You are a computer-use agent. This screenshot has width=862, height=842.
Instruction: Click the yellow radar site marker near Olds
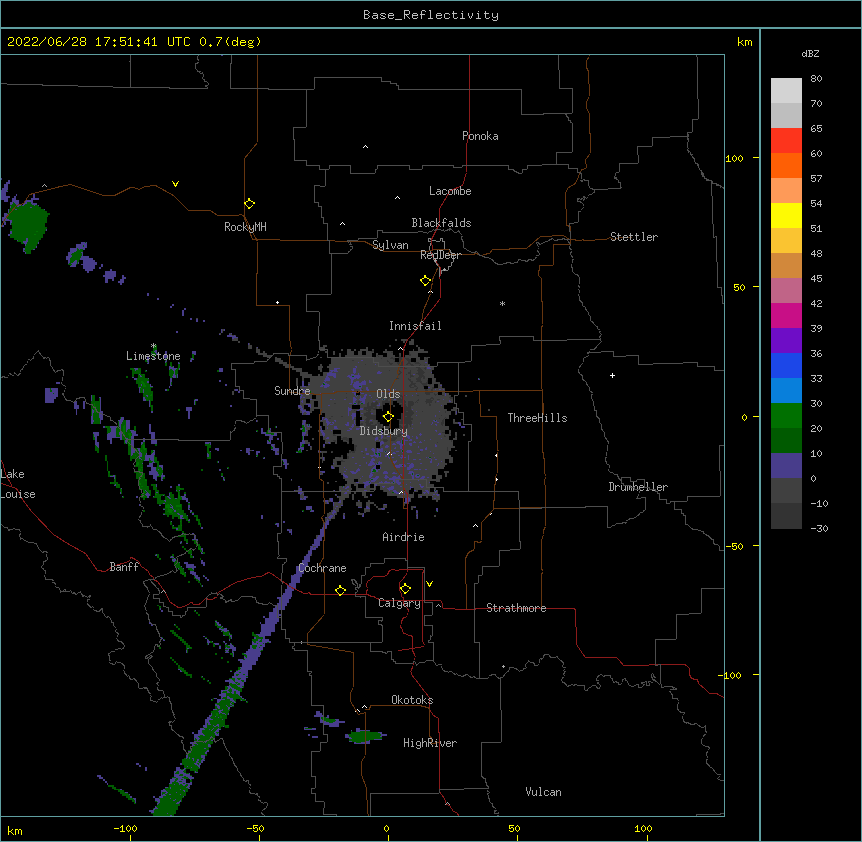(388, 417)
